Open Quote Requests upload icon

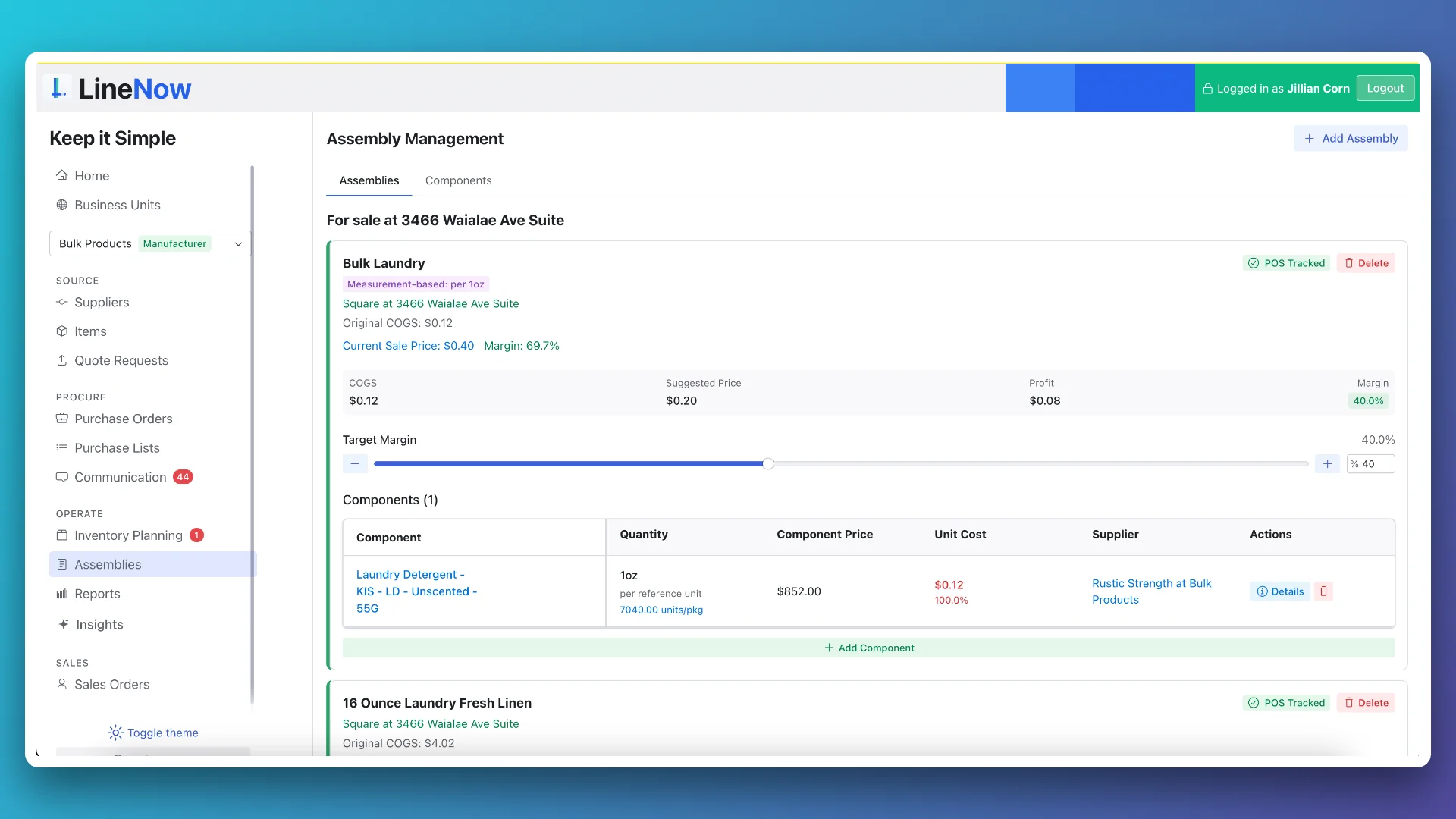tap(61, 360)
